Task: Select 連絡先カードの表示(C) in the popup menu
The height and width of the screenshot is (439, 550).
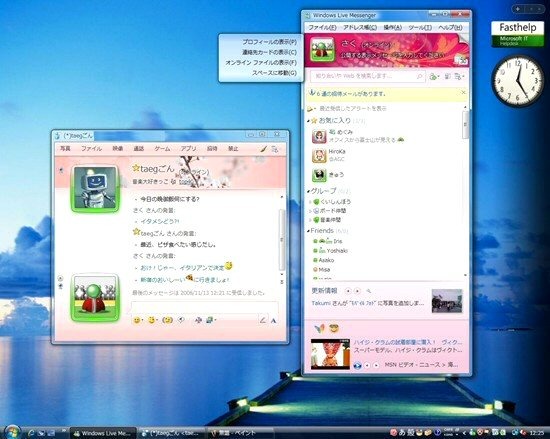Action: 269,52
